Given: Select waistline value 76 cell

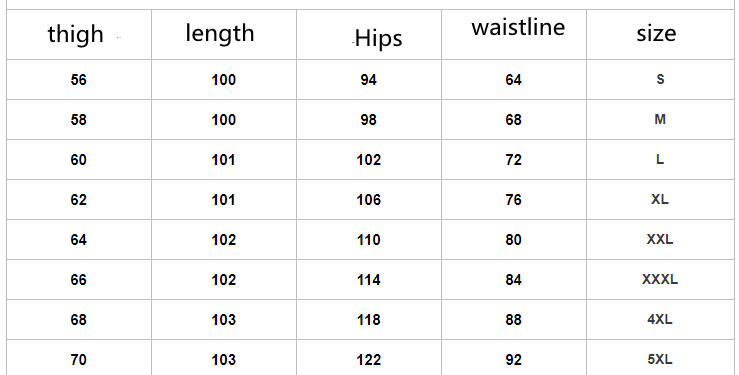Looking at the screenshot, I should [514, 200].
